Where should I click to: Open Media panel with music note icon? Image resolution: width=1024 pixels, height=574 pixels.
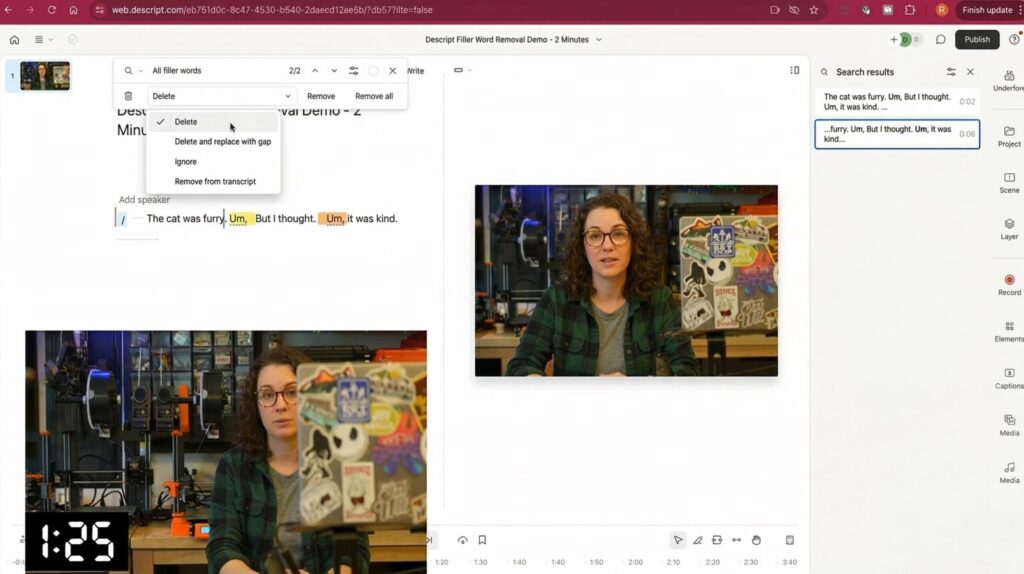click(1009, 473)
